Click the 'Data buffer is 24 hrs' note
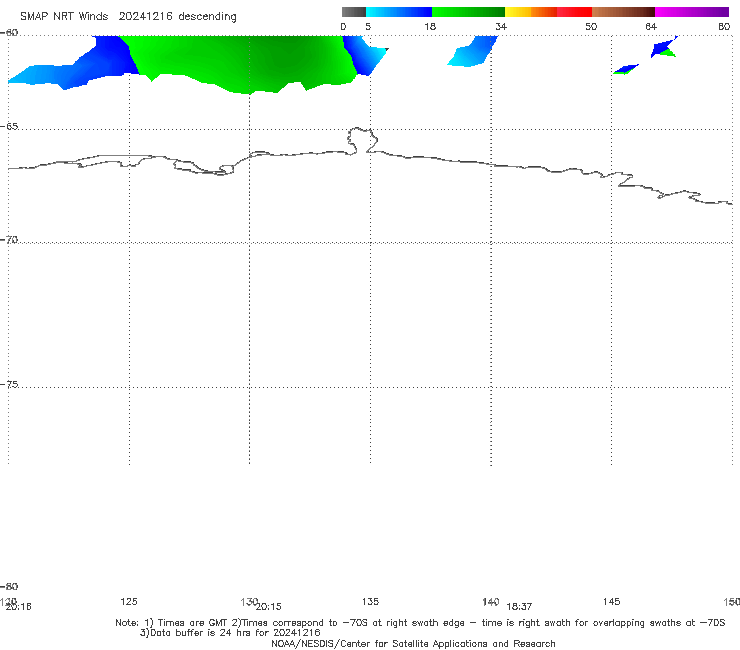The height and width of the screenshot is (650, 740). (230, 633)
